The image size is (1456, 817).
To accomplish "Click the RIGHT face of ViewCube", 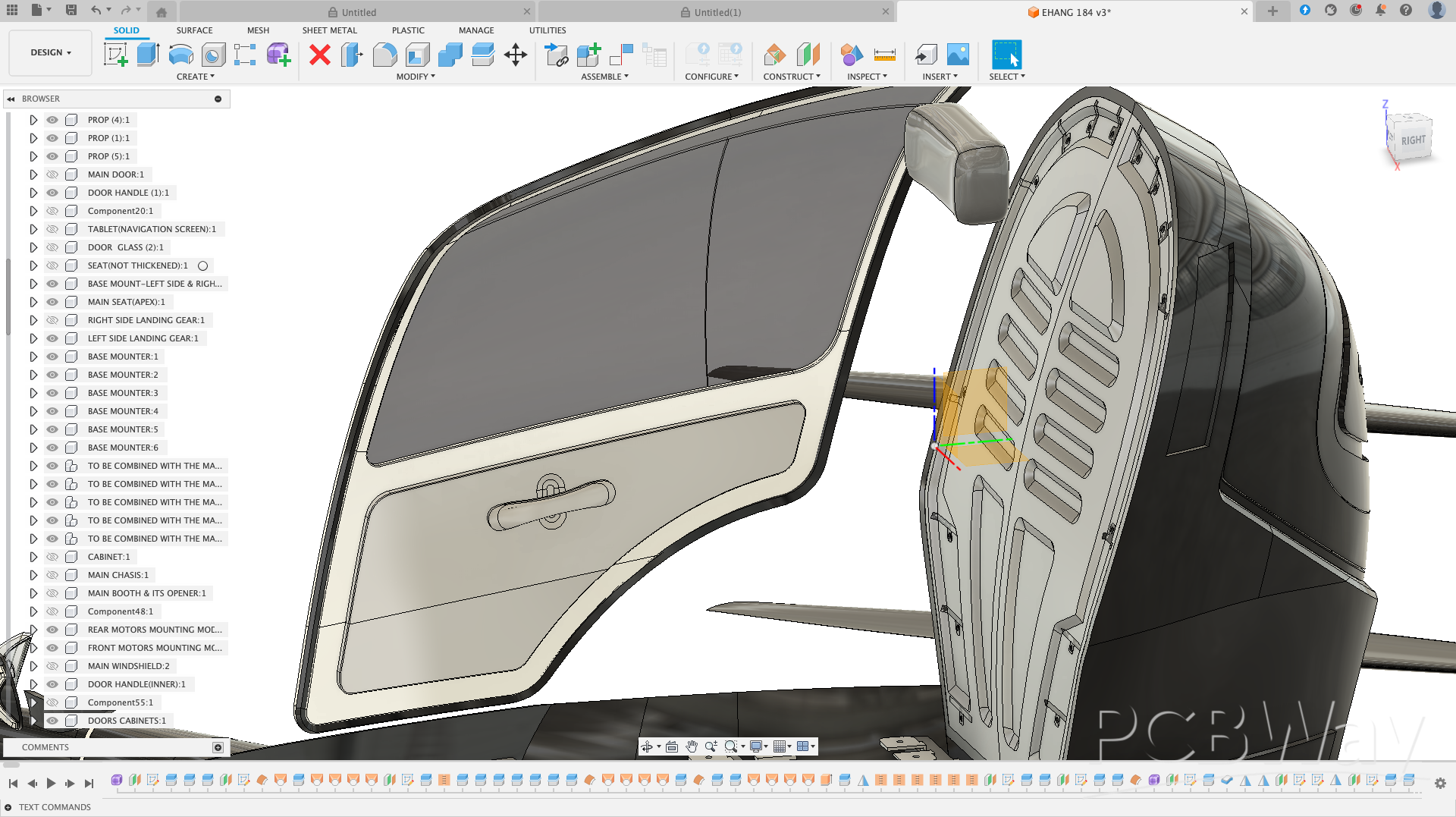I will pyautogui.click(x=1412, y=140).
